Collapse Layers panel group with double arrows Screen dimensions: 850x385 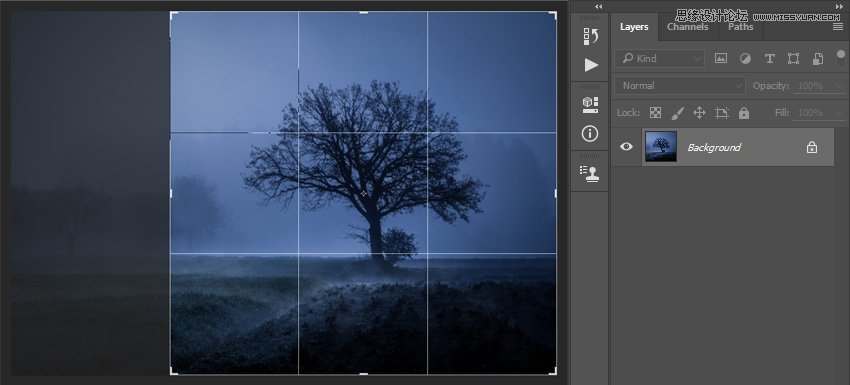(x=839, y=7)
